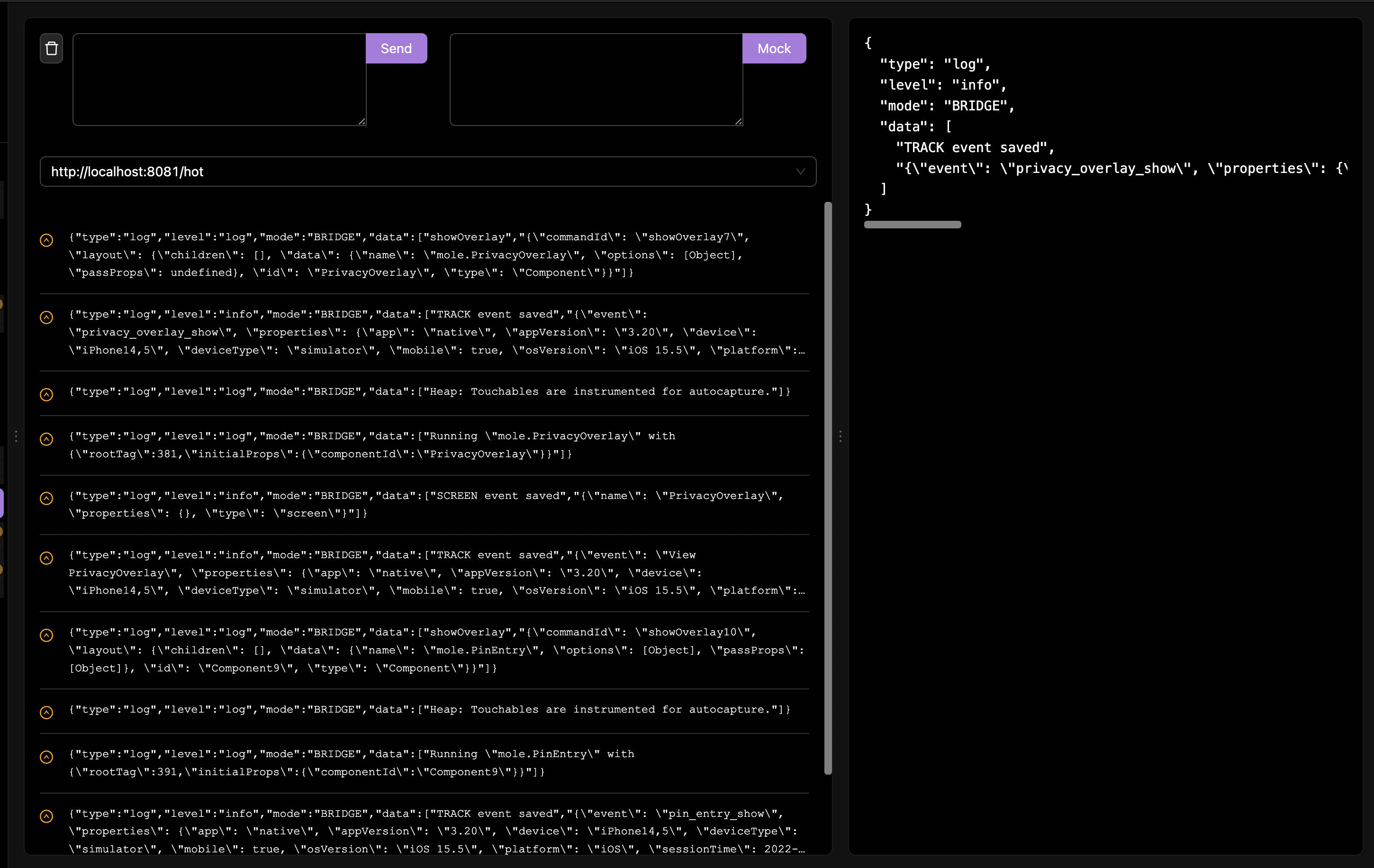
Task: Click arrow icon beside Running mole.PrivacyOverlay log
Action: coord(47,439)
